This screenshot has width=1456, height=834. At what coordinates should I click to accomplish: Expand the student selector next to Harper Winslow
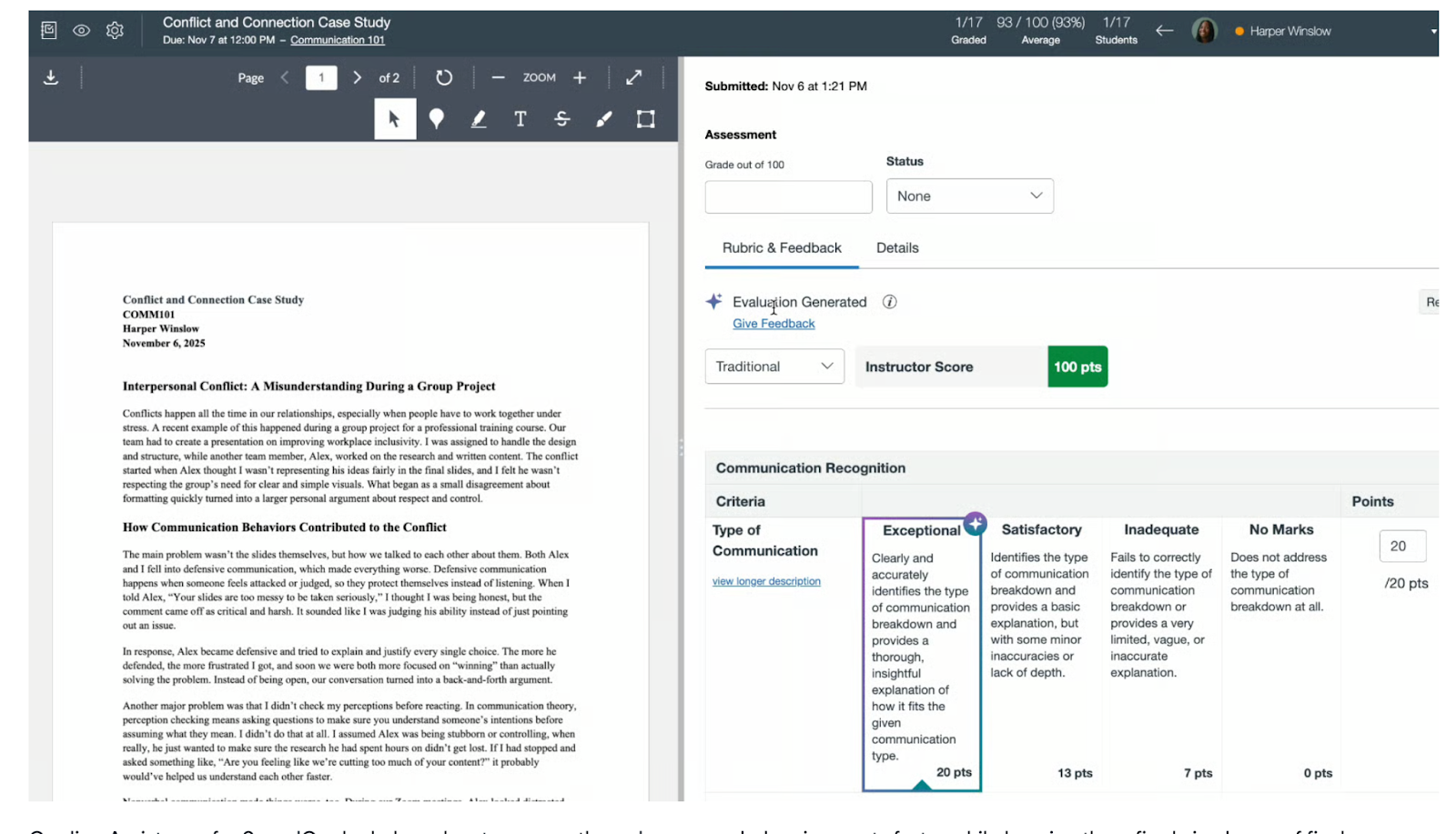[1433, 31]
